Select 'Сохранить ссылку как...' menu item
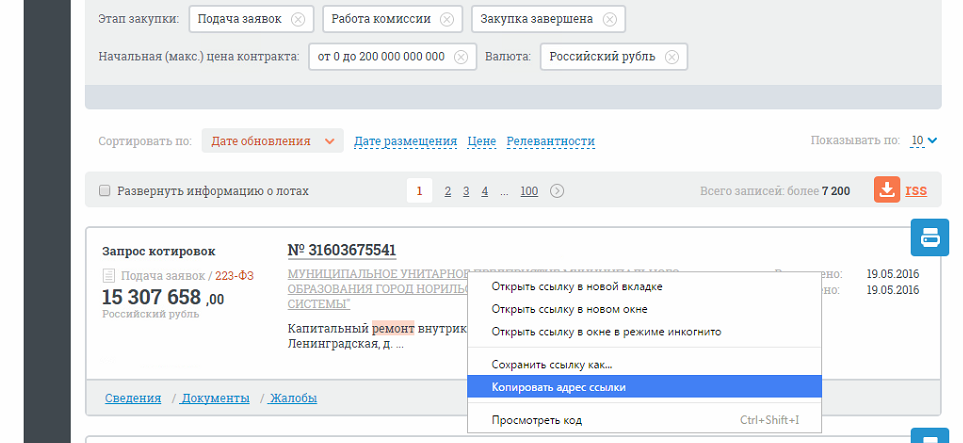This screenshot has height=443, width=963. [644, 364]
